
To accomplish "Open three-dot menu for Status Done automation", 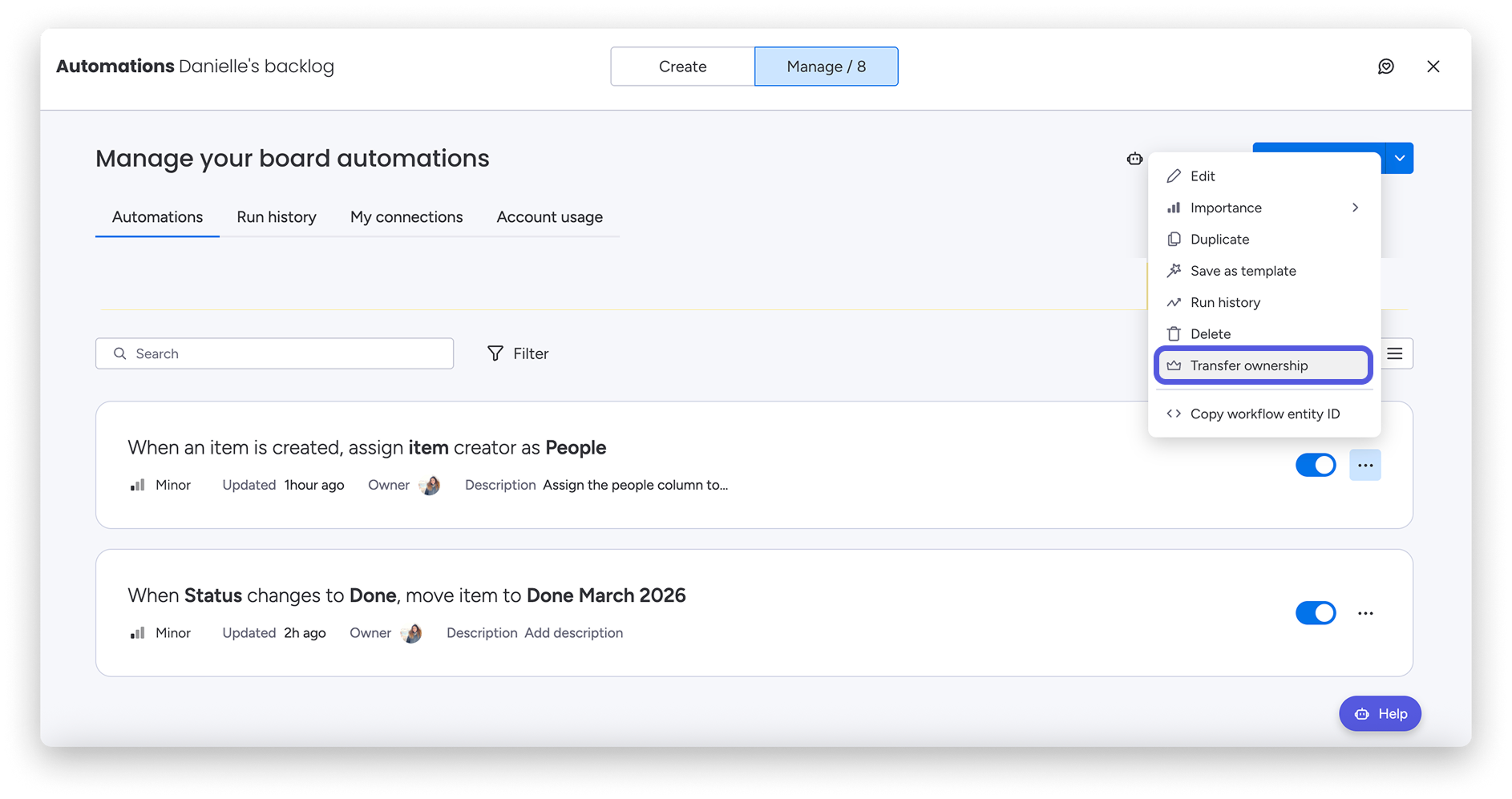I will pos(1364,613).
